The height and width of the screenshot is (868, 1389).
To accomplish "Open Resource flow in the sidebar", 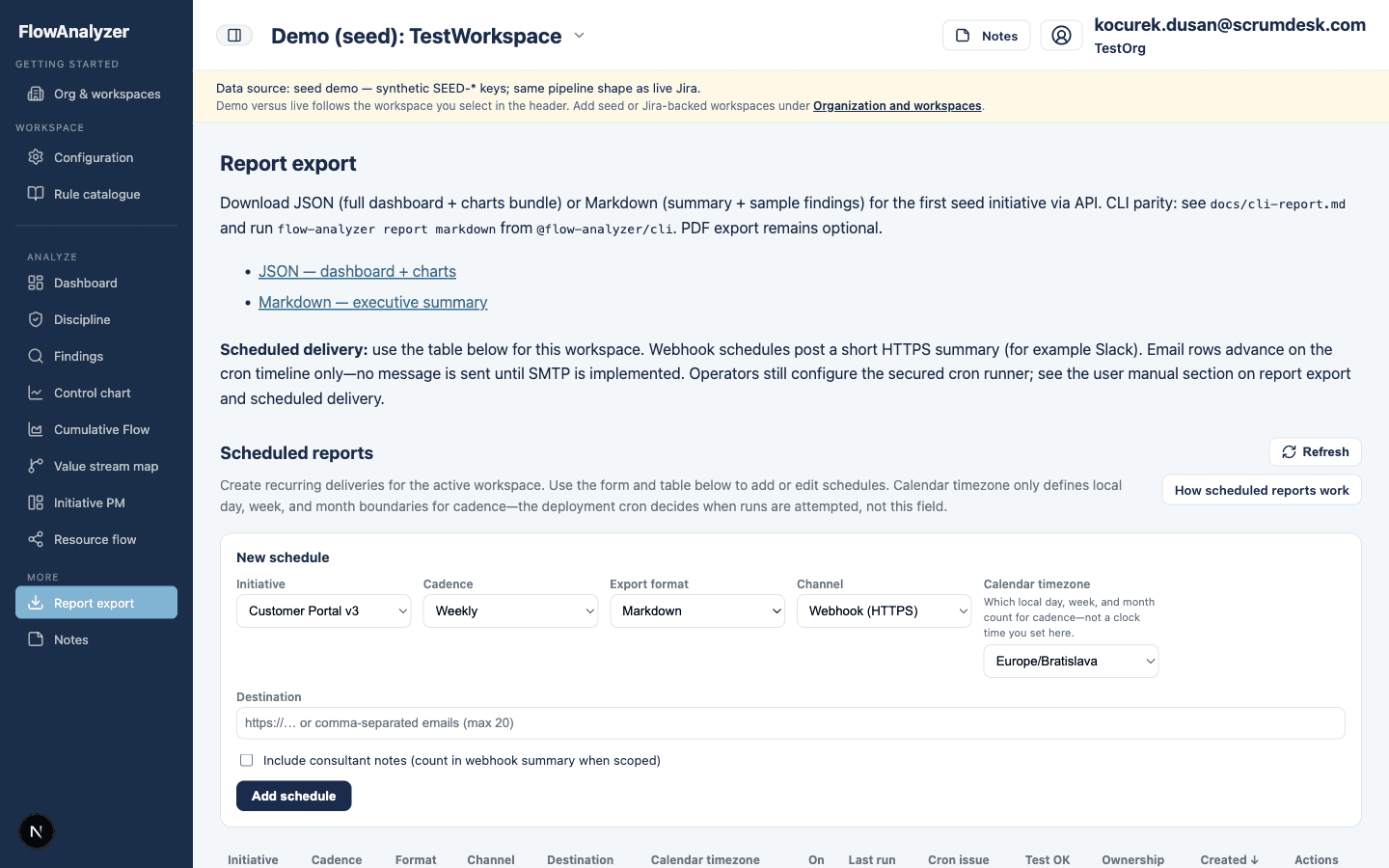I will tap(96, 539).
